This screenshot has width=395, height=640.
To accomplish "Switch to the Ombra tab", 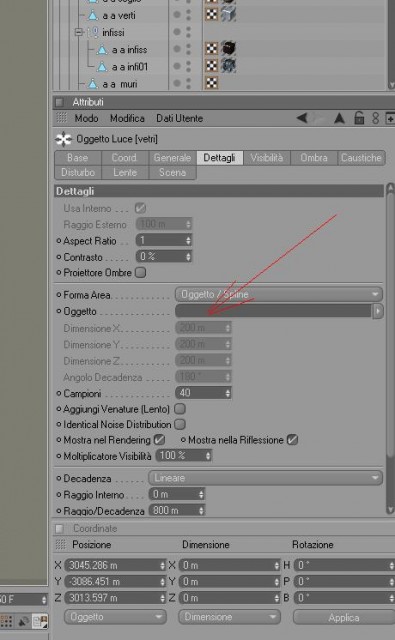I will pyautogui.click(x=314, y=158).
